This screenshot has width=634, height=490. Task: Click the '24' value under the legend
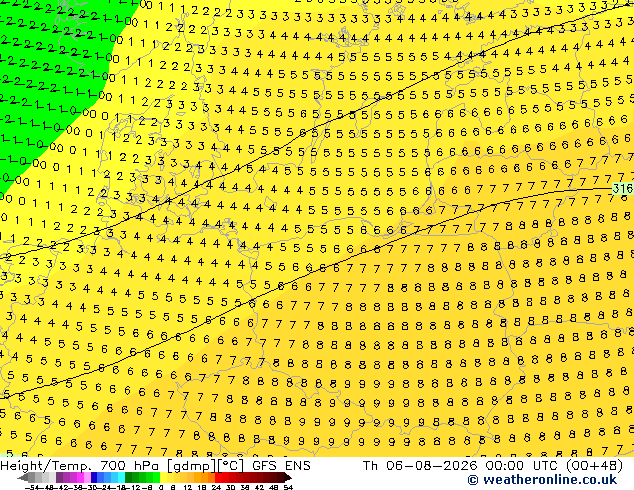216,488
